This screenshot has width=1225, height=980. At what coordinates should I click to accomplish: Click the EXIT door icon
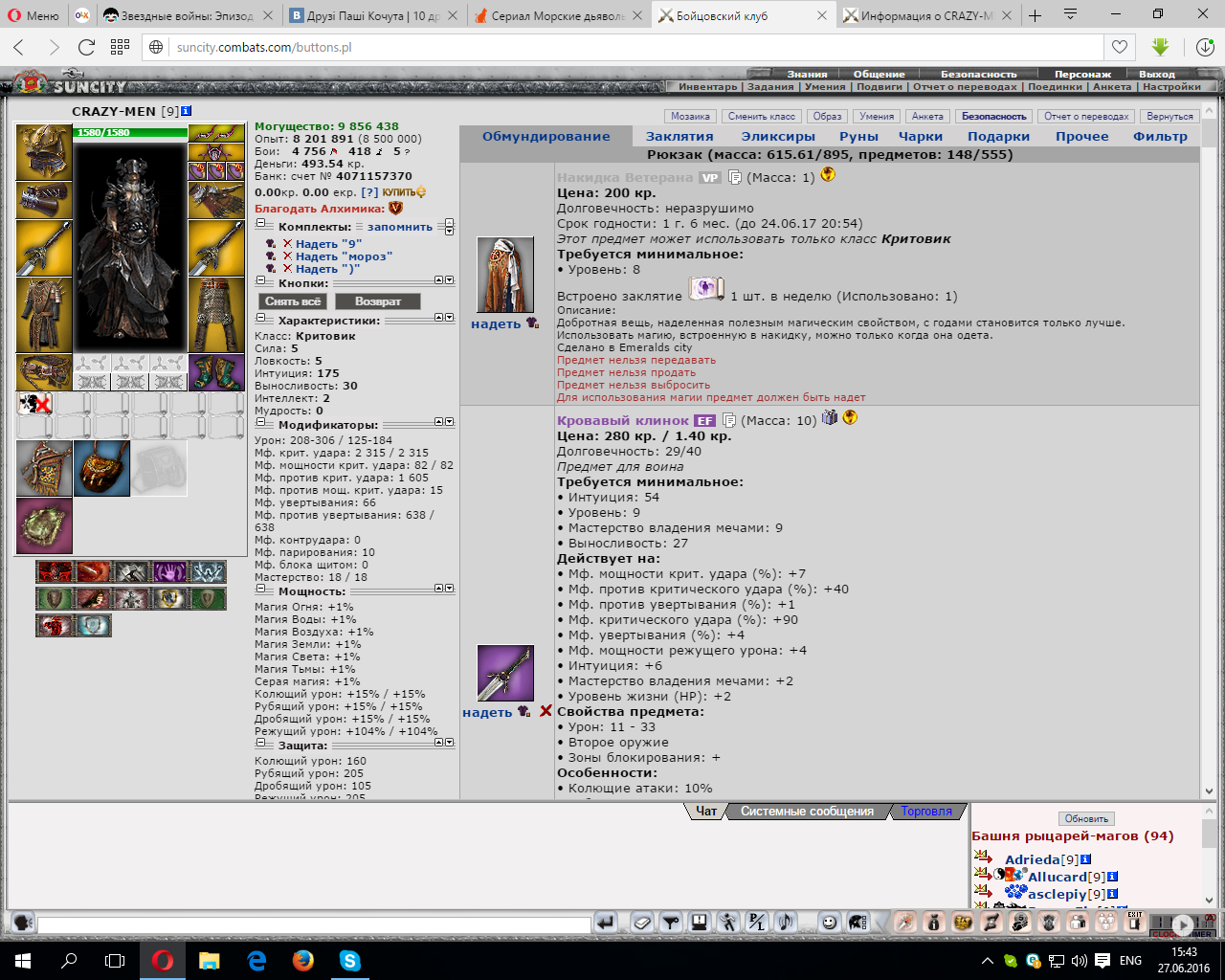click(x=1135, y=922)
